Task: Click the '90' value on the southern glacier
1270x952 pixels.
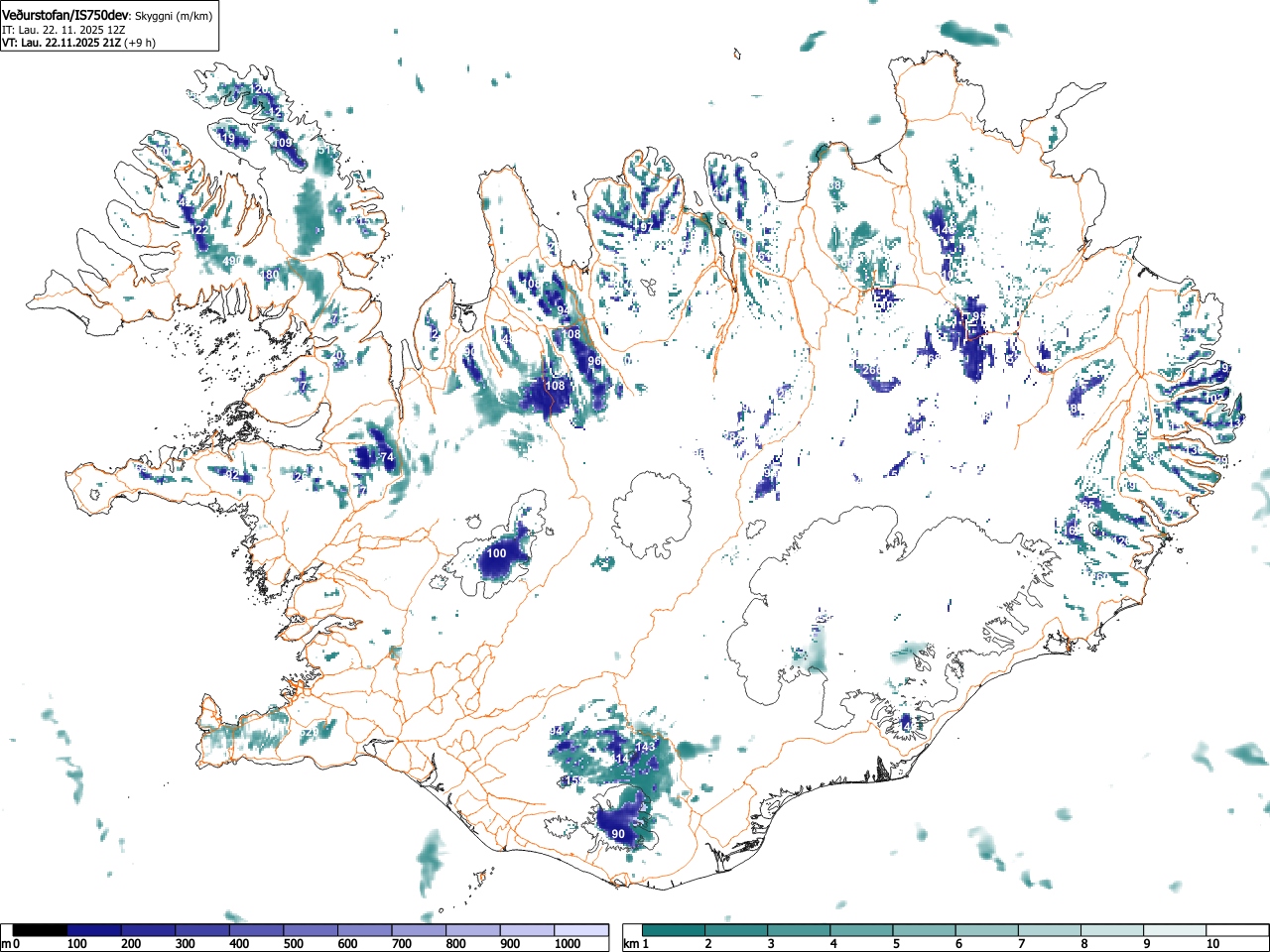Action: tap(618, 834)
